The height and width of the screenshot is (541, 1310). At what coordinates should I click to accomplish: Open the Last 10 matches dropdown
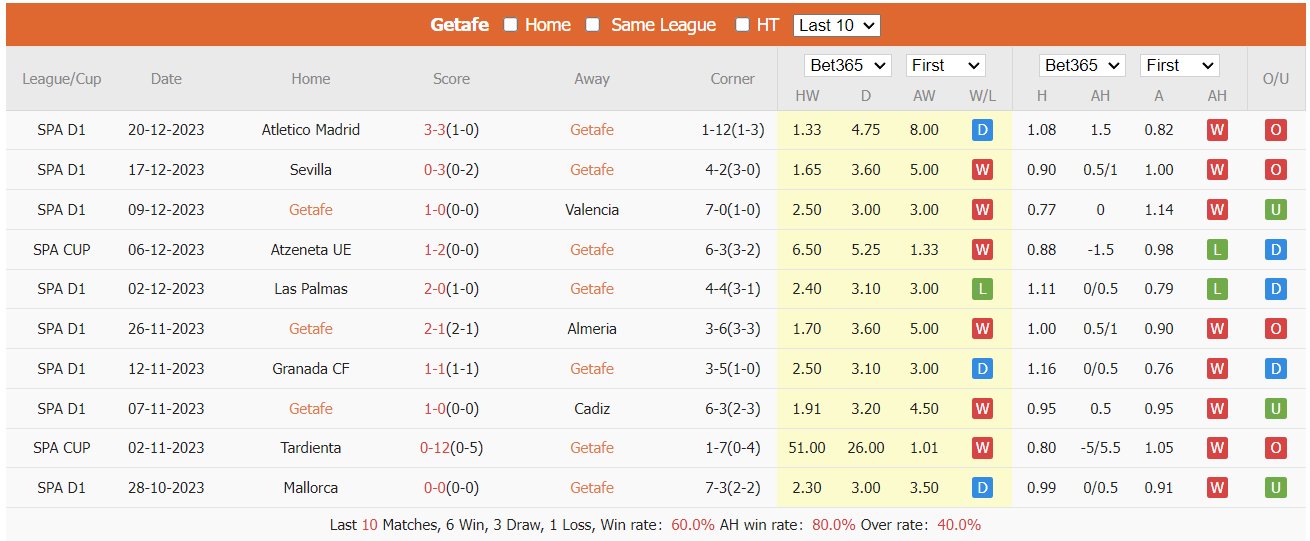(837, 25)
